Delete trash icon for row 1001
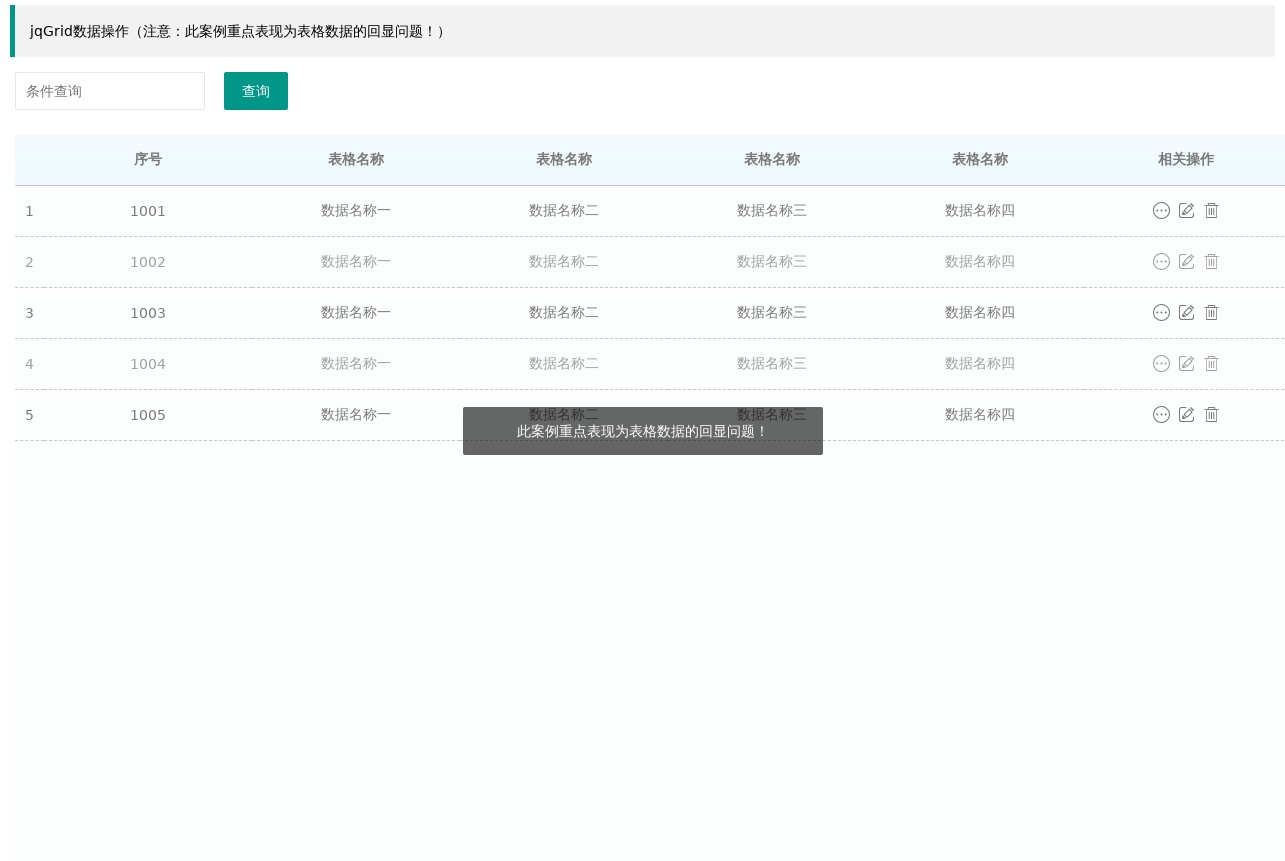 (1211, 211)
